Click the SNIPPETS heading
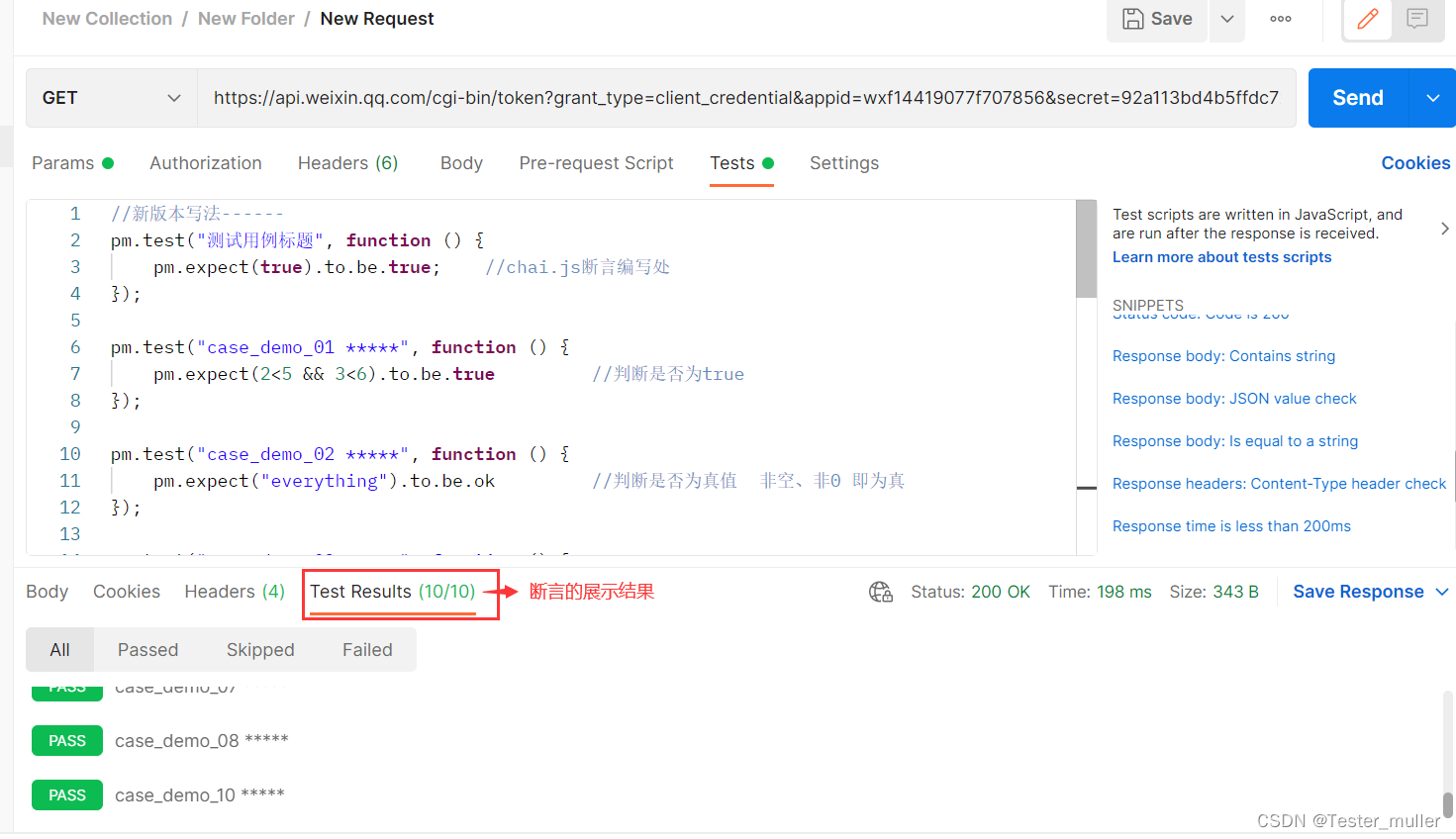1456x839 pixels. (1148, 305)
